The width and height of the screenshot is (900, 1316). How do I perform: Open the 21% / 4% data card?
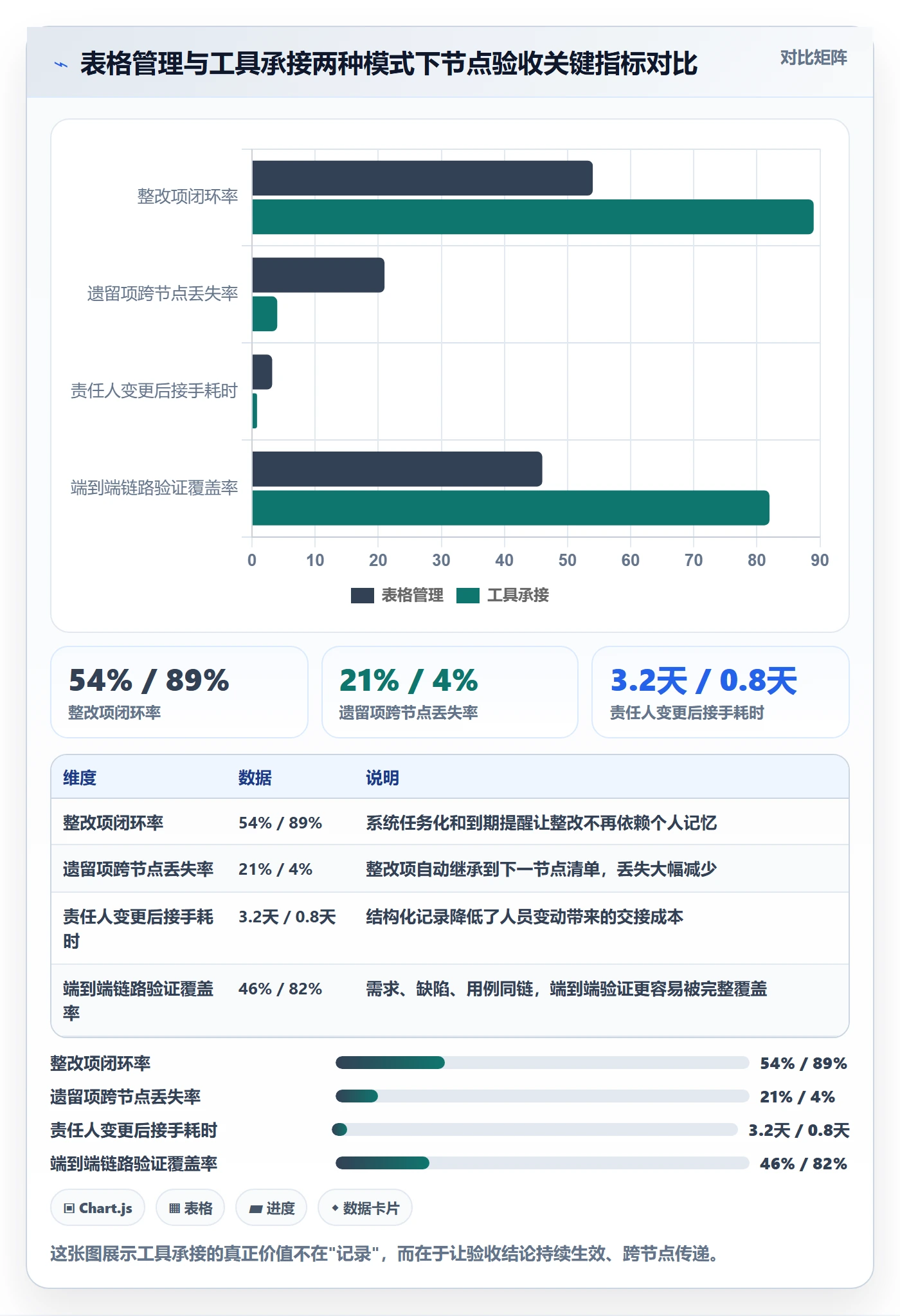pos(450,692)
